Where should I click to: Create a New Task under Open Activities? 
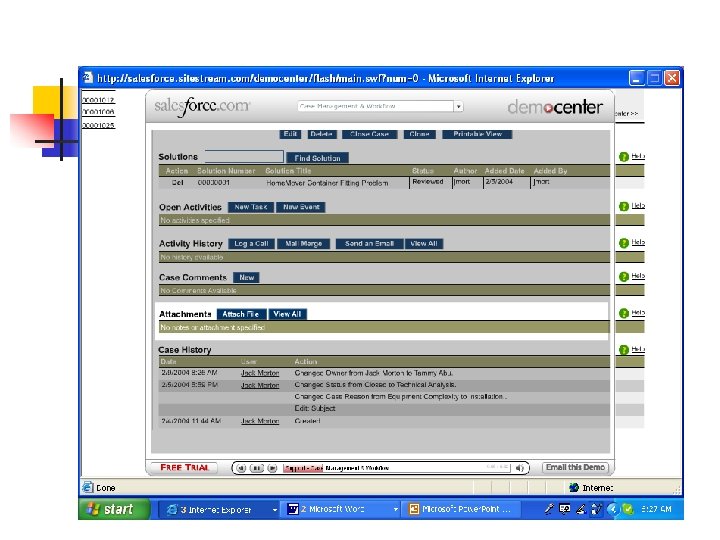click(251, 207)
